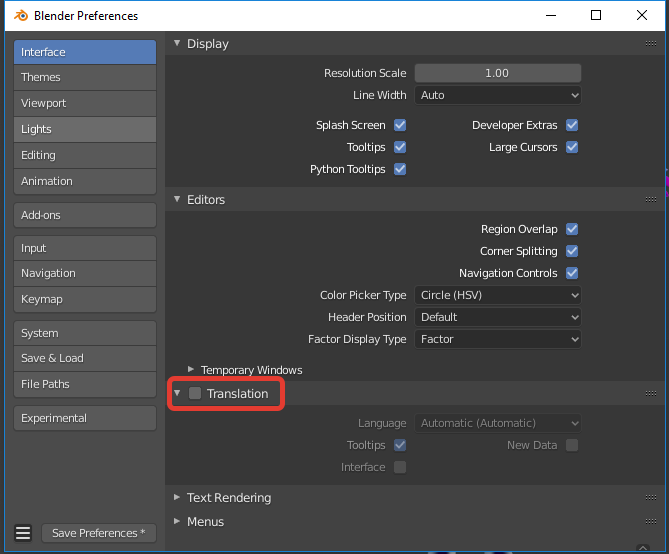
Task: Grab the Editors panel drag handle
Action: click(651, 199)
